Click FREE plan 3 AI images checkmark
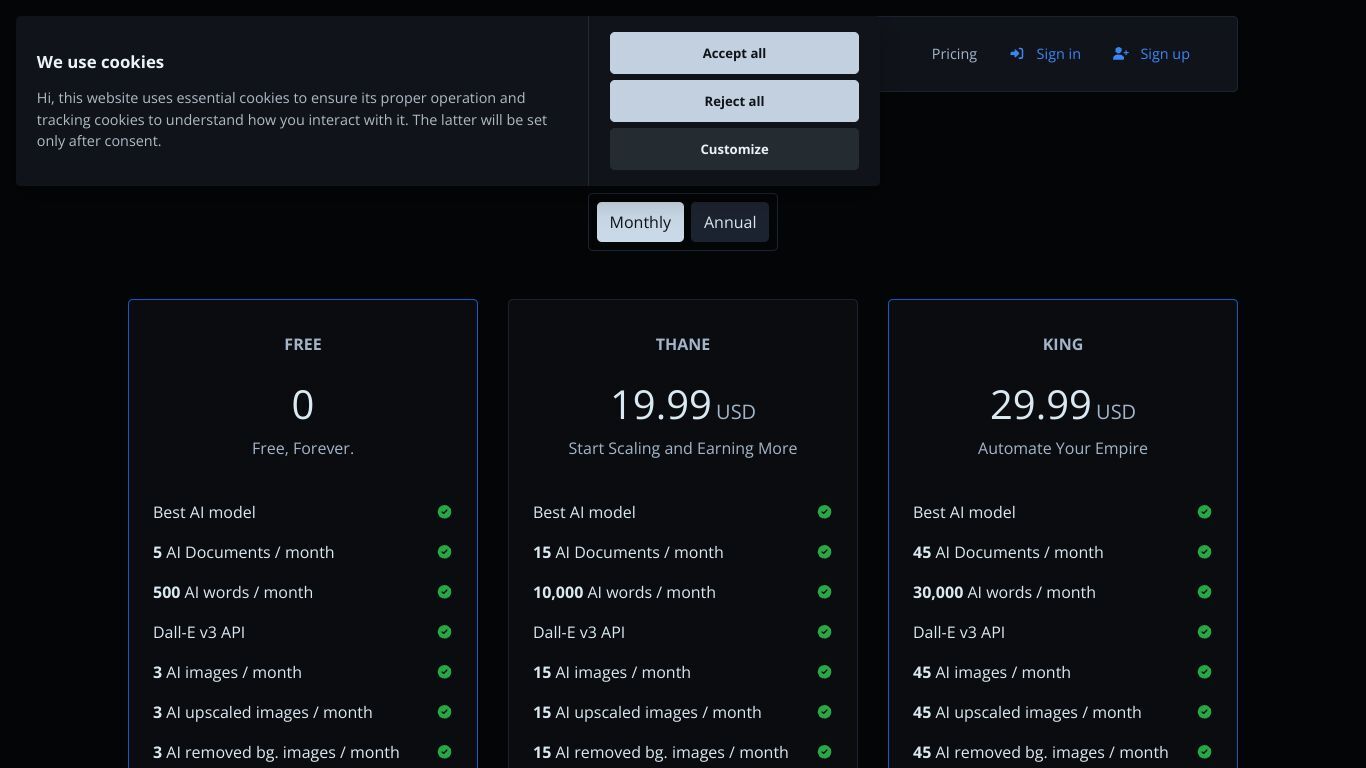Screen dimensions: 1366x768 click(444, 672)
